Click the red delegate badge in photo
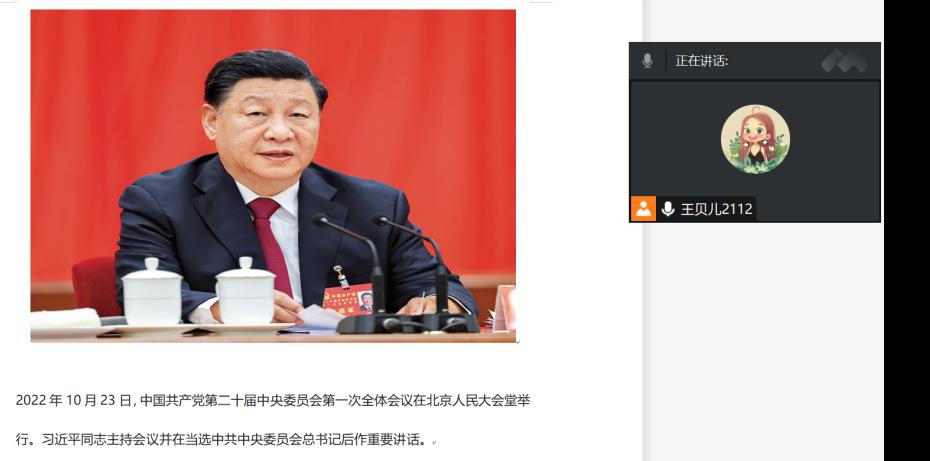The height and width of the screenshot is (461, 930). 349,300
